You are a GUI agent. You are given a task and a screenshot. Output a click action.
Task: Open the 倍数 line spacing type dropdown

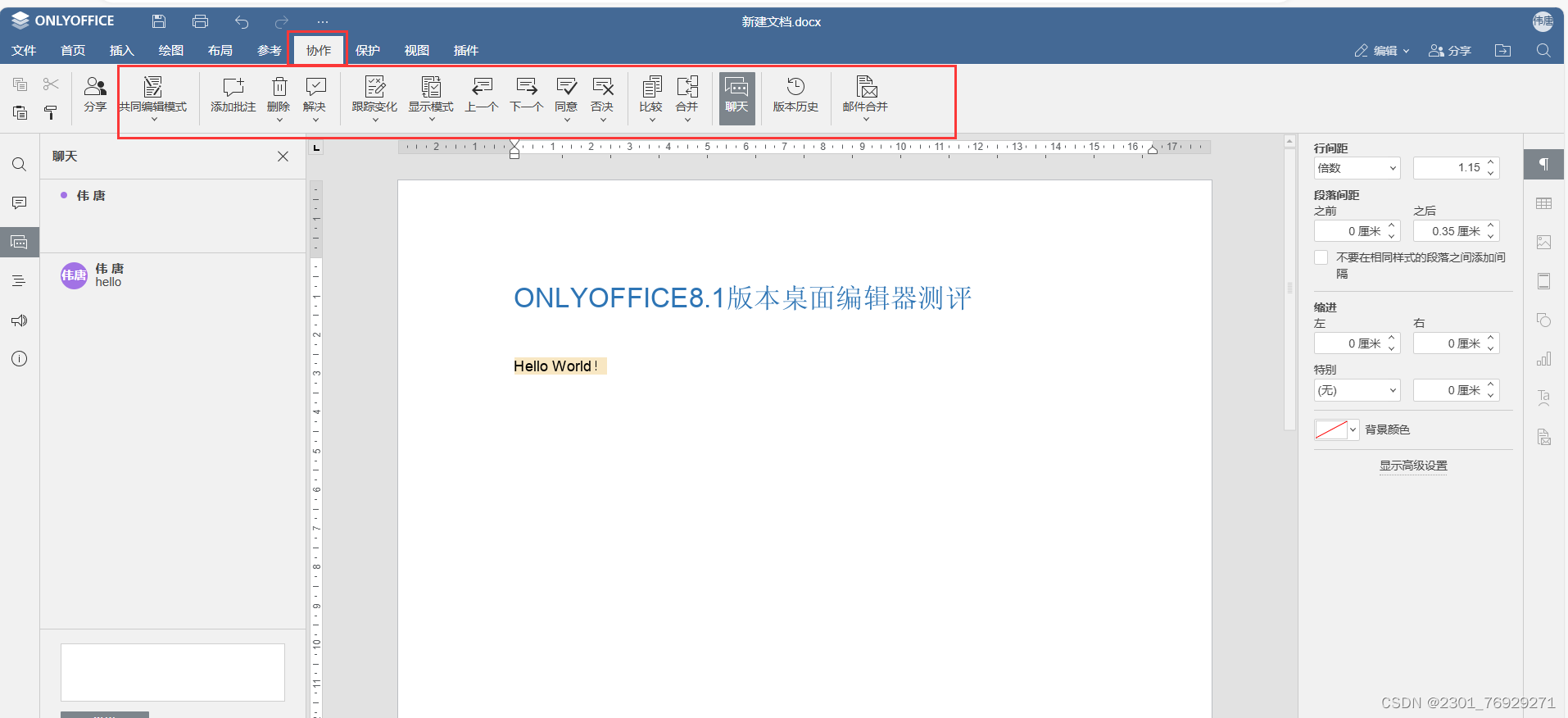(1357, 168)
